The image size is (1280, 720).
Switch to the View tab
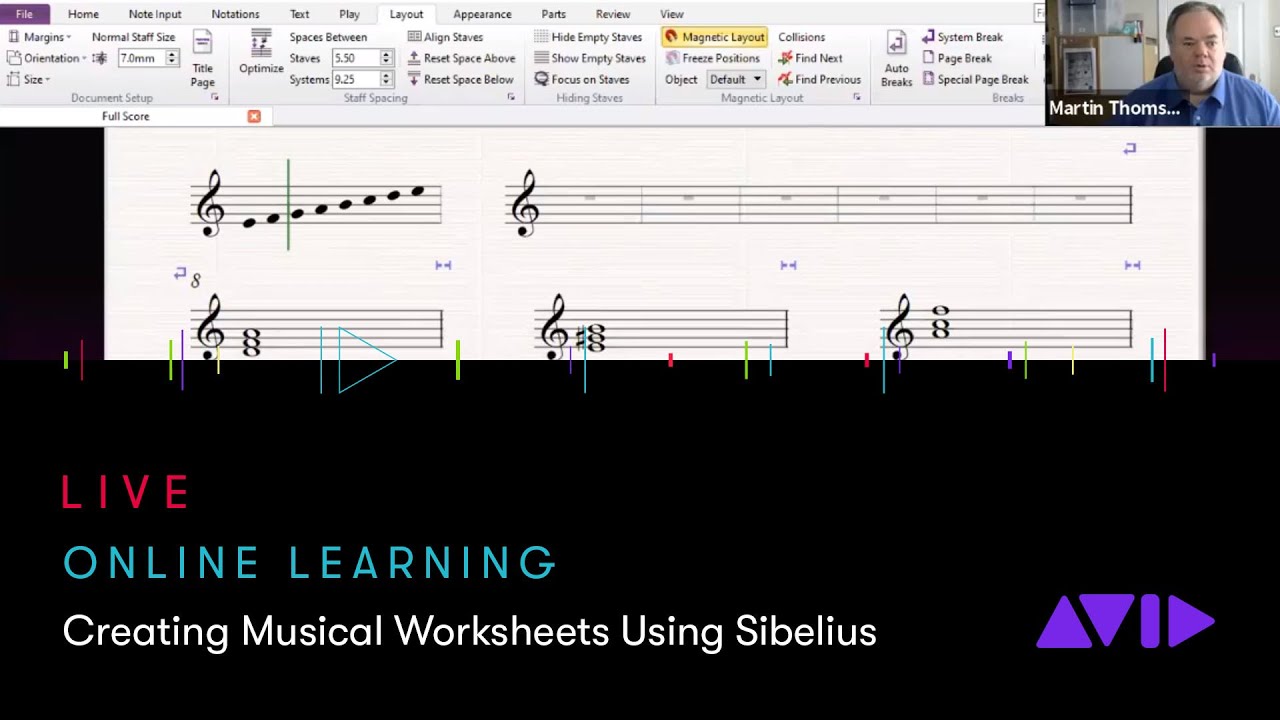672,14
